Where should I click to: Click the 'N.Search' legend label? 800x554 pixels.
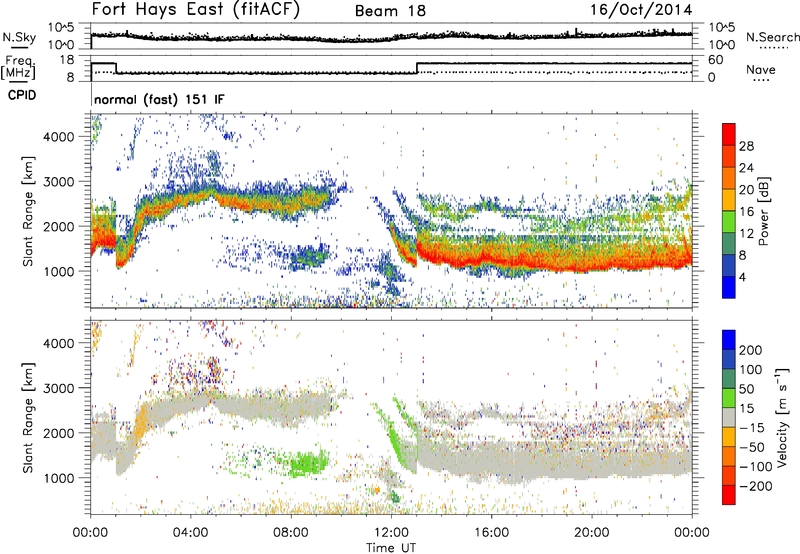[x=773, y=37]
